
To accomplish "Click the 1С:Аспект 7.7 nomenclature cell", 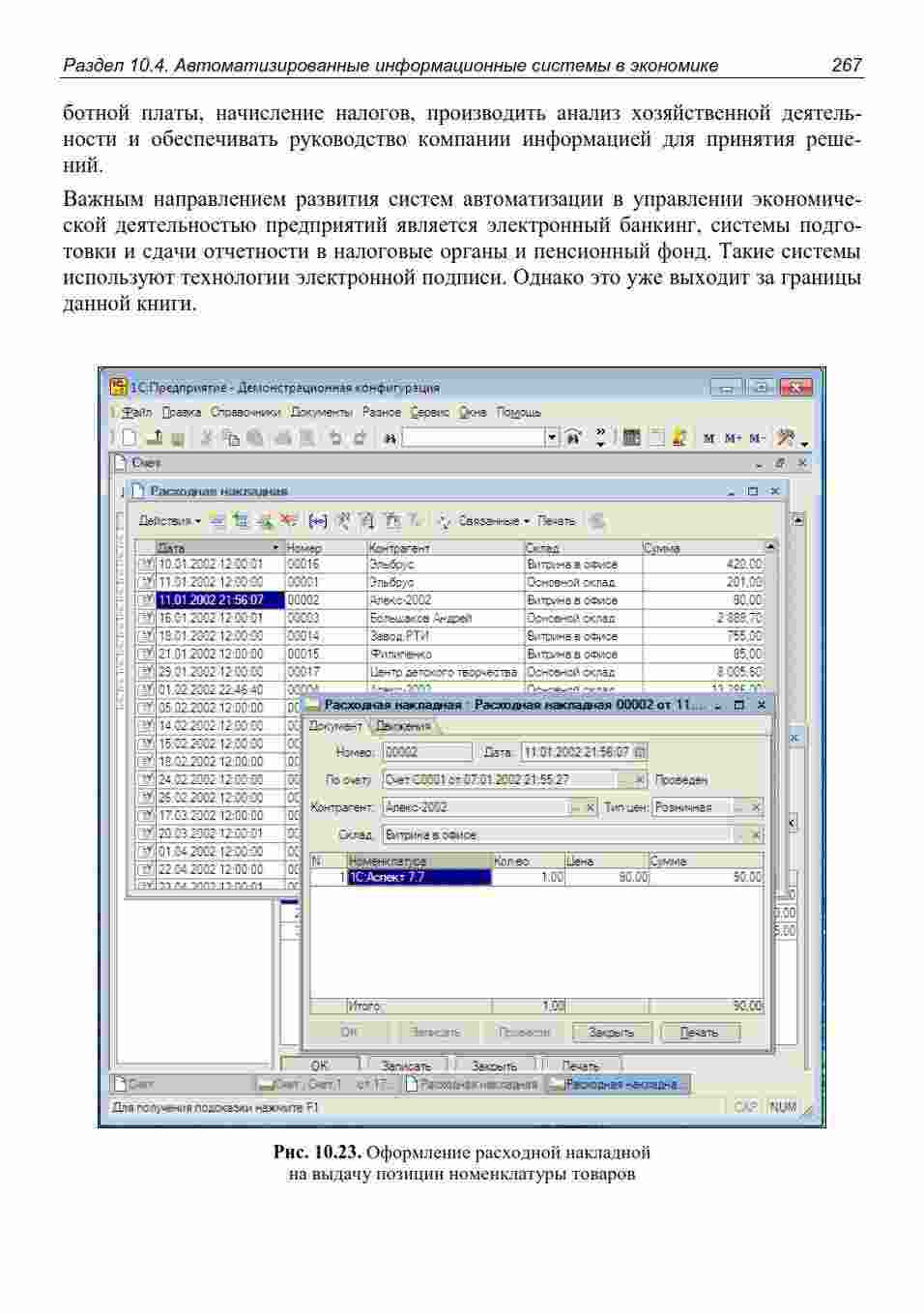I will [x=419, y=878].
